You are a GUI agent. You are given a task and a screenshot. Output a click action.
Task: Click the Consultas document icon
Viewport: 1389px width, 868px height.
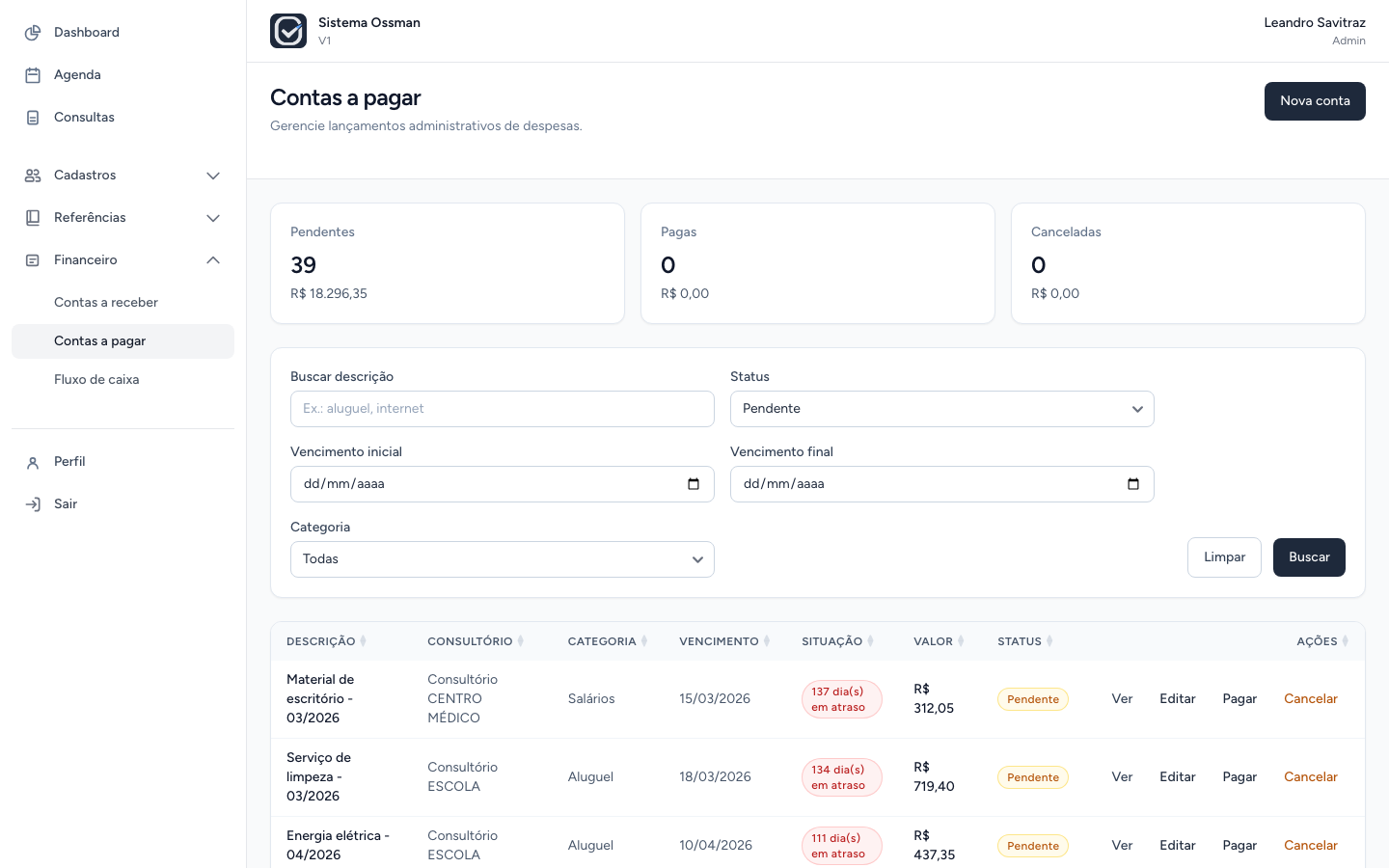tap(33, 118)
